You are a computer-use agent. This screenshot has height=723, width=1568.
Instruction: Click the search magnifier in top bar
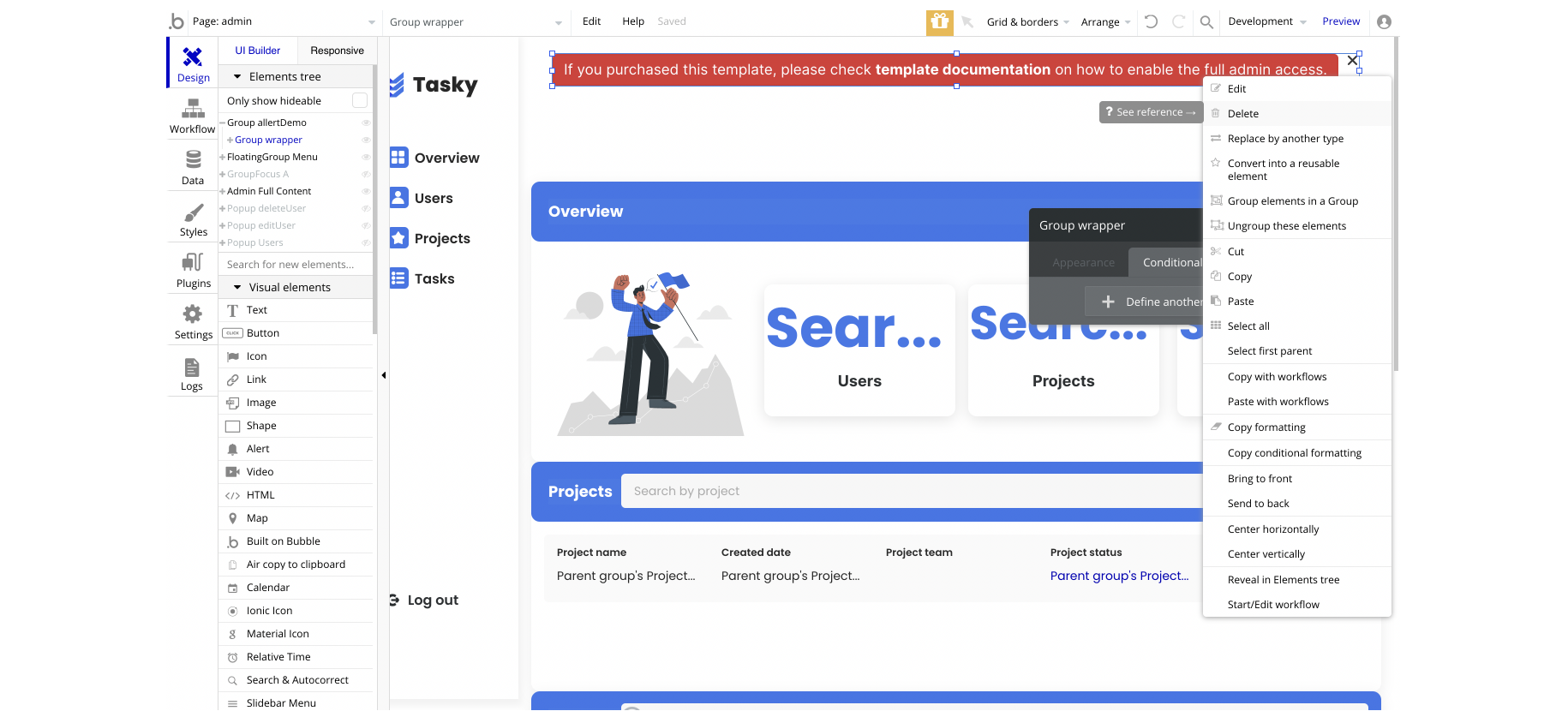1206,22
